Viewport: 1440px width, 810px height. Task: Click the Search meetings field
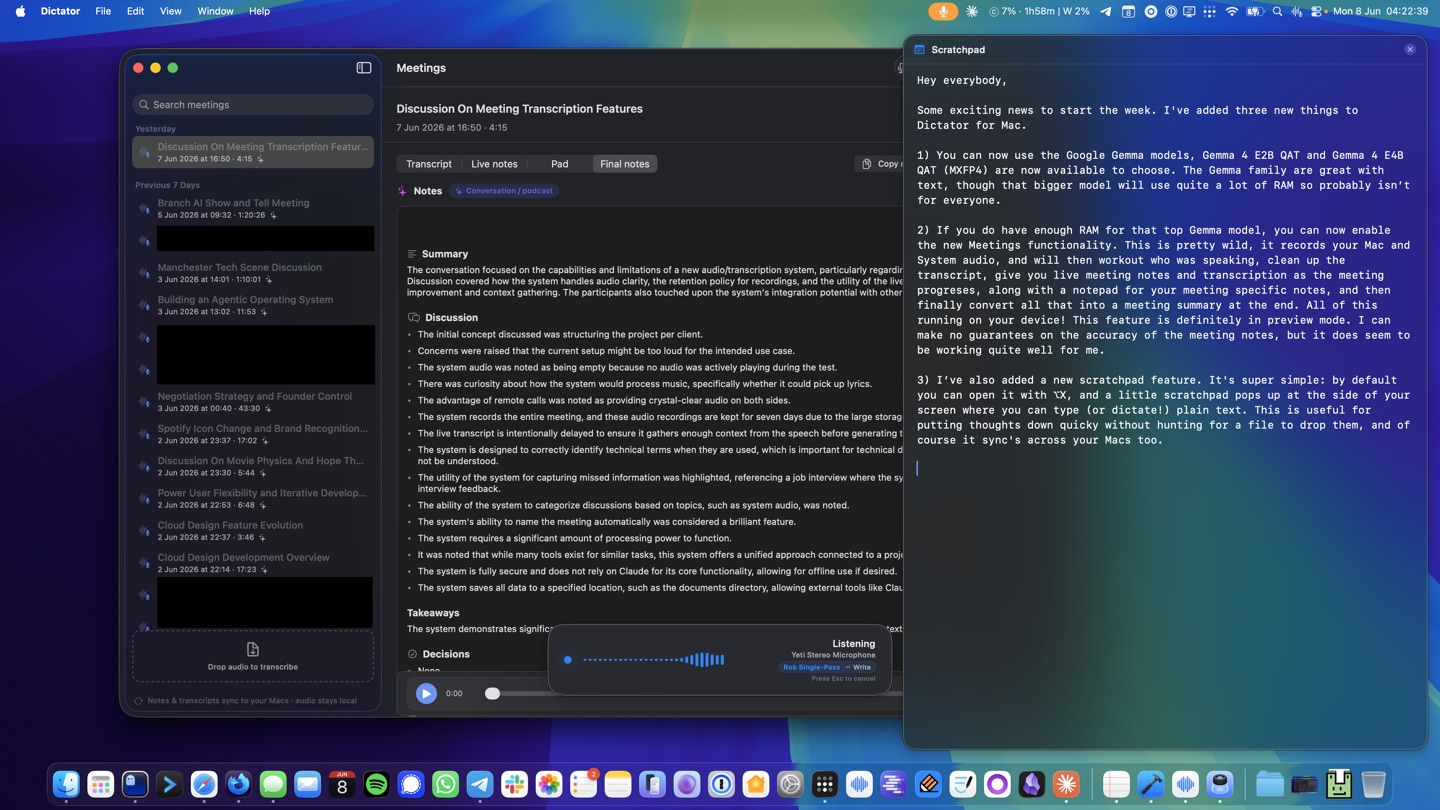(x=253, y=104)
